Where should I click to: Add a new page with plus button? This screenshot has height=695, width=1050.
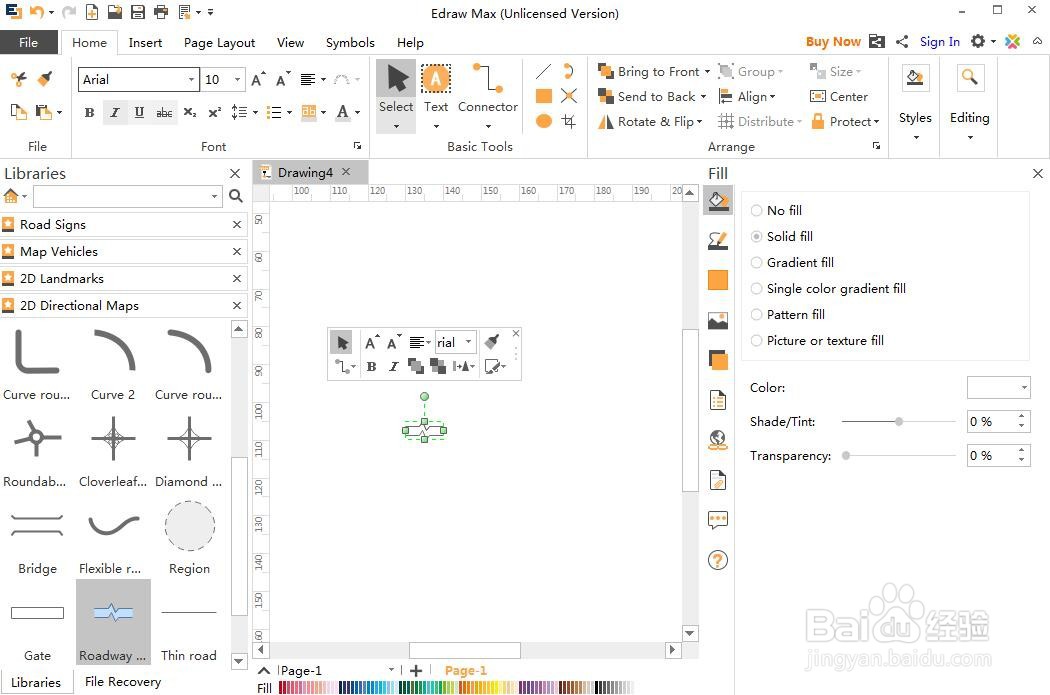[416, 670]
